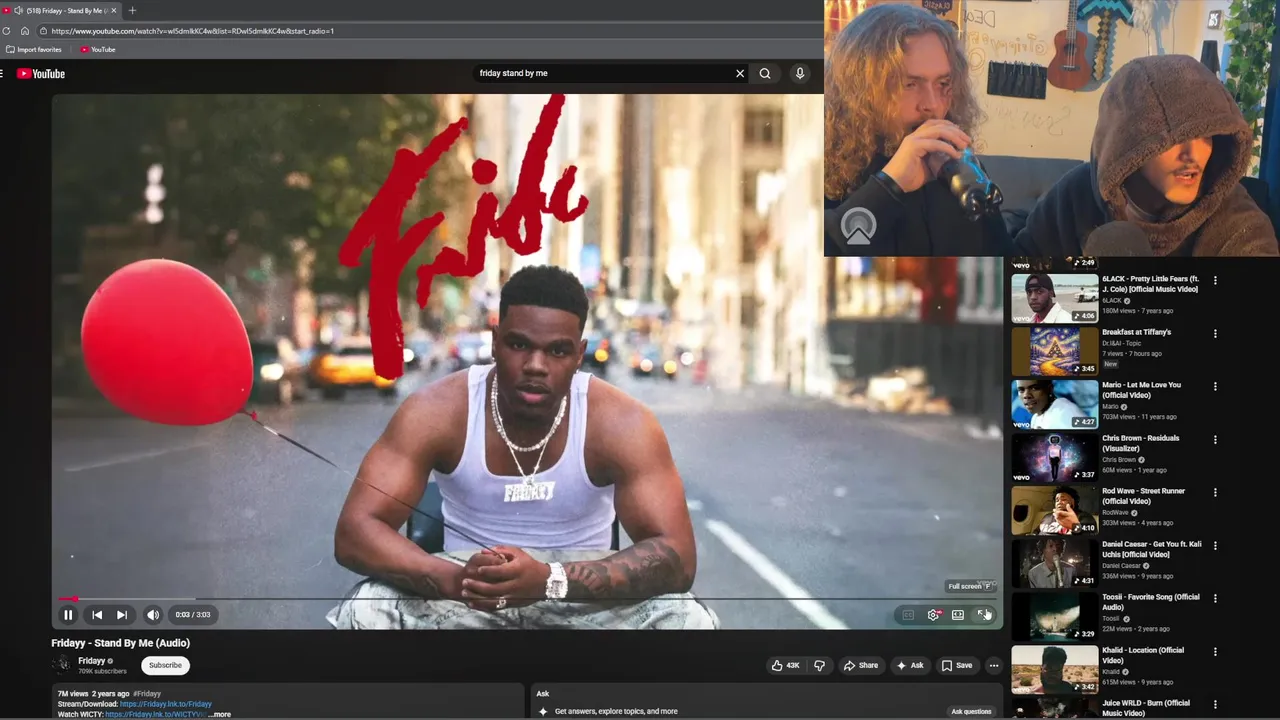Viewport: 1280px width, 720px height.
Task: Open video player settings gear
Action: click(933, 615)
